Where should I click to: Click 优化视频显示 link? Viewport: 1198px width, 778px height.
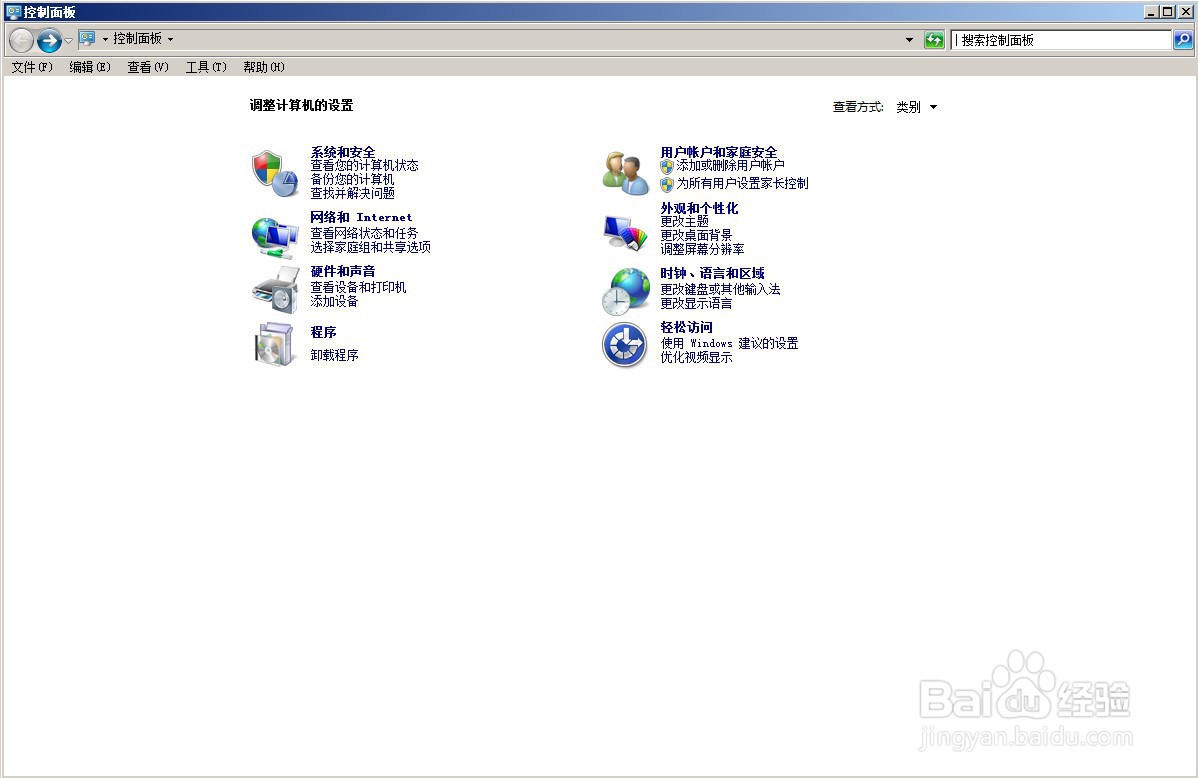696,358
